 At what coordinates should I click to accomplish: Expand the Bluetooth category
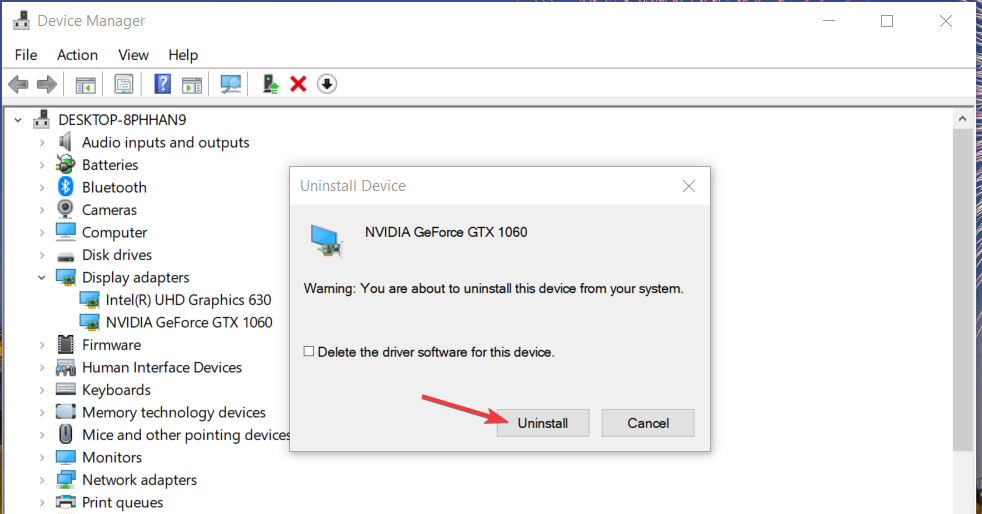[42, 188]
